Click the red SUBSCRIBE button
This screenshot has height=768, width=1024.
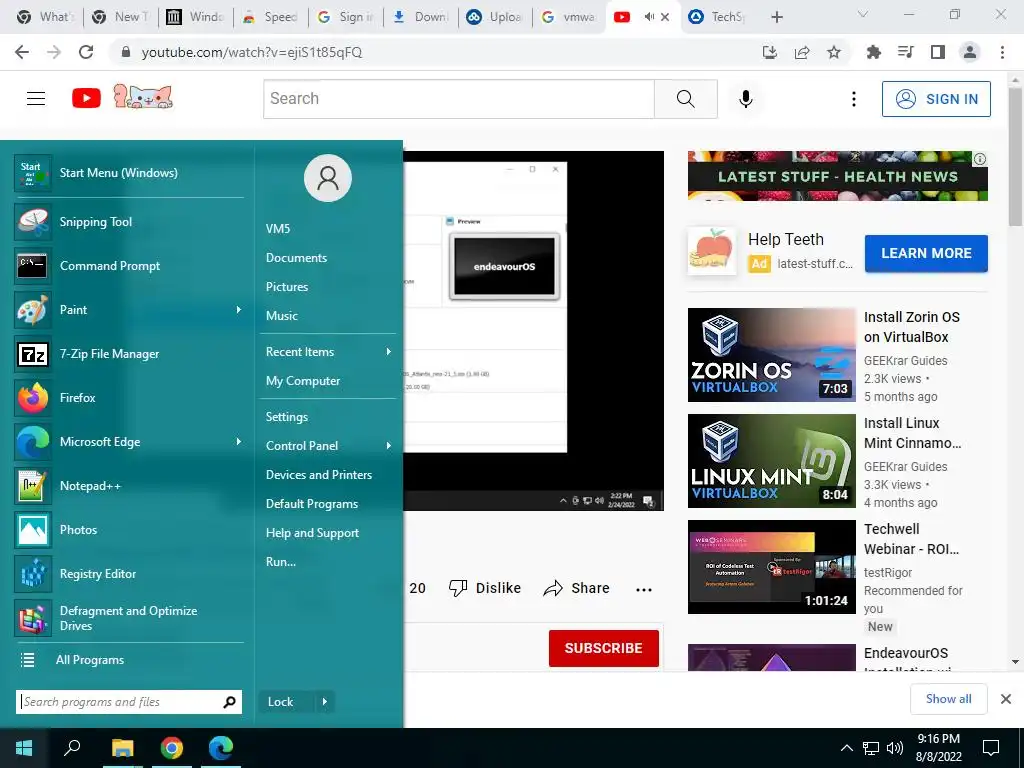click(x=603, y=648)
